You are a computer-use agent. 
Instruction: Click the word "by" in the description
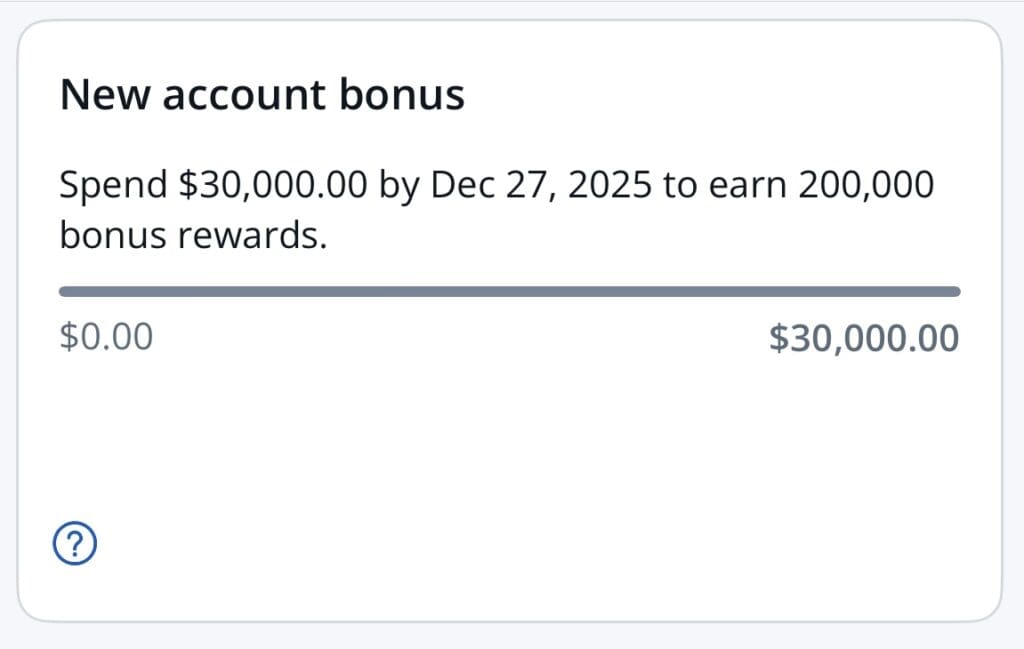pos(400,186)
